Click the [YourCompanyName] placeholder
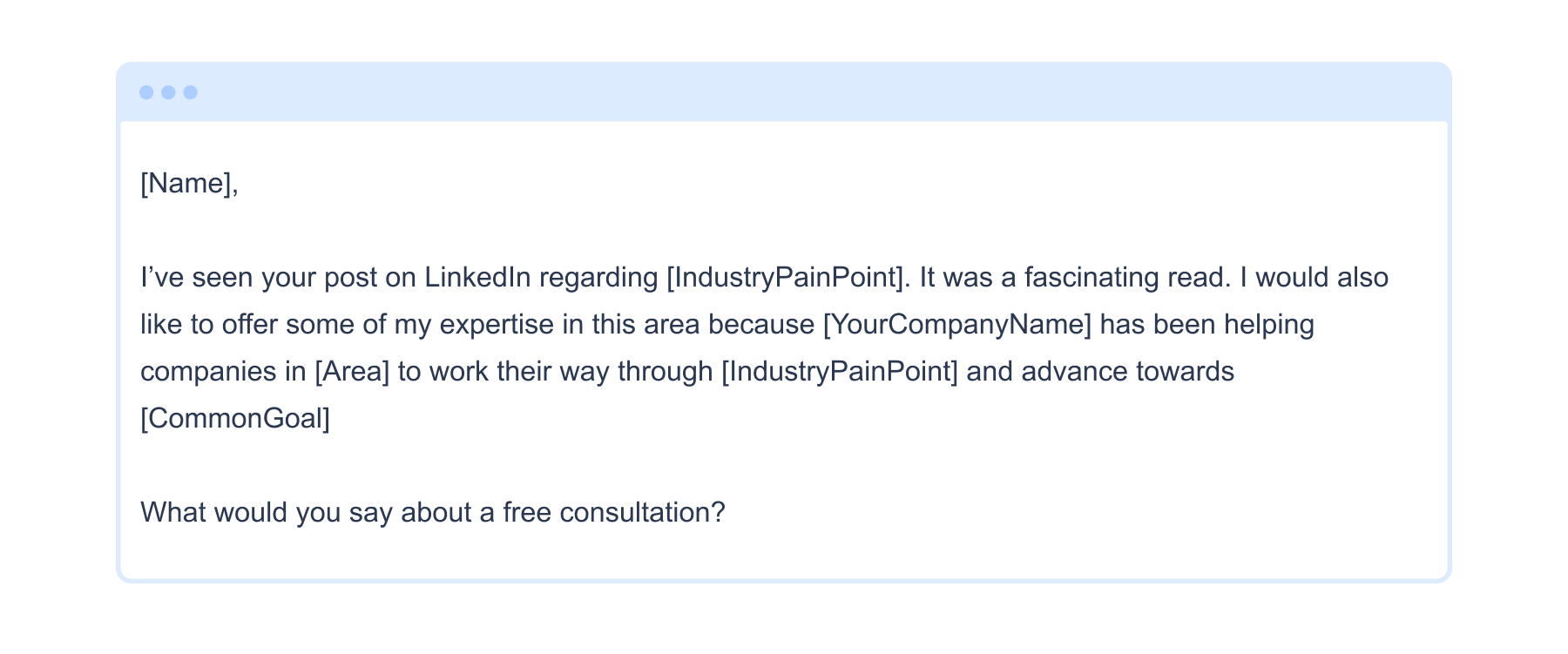 (x=956, y=325)
